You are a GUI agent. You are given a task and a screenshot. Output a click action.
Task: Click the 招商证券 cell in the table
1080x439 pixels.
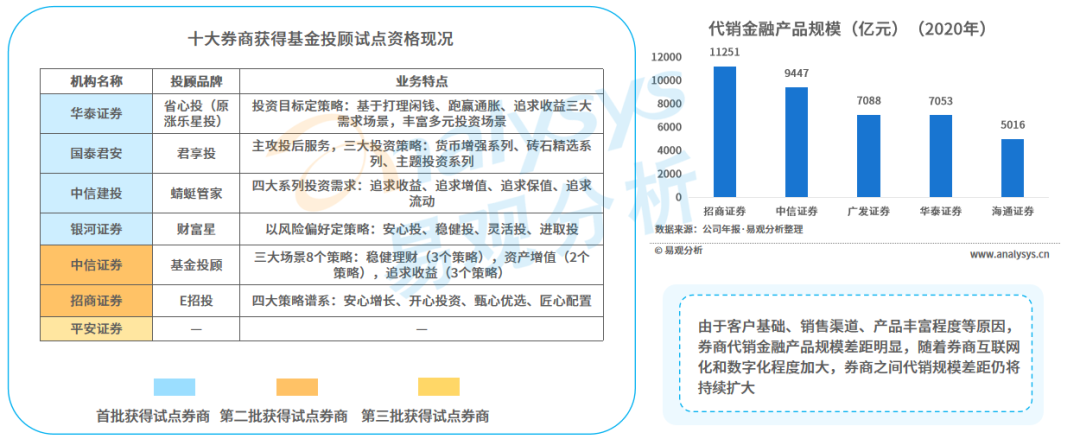coord(96,300)
